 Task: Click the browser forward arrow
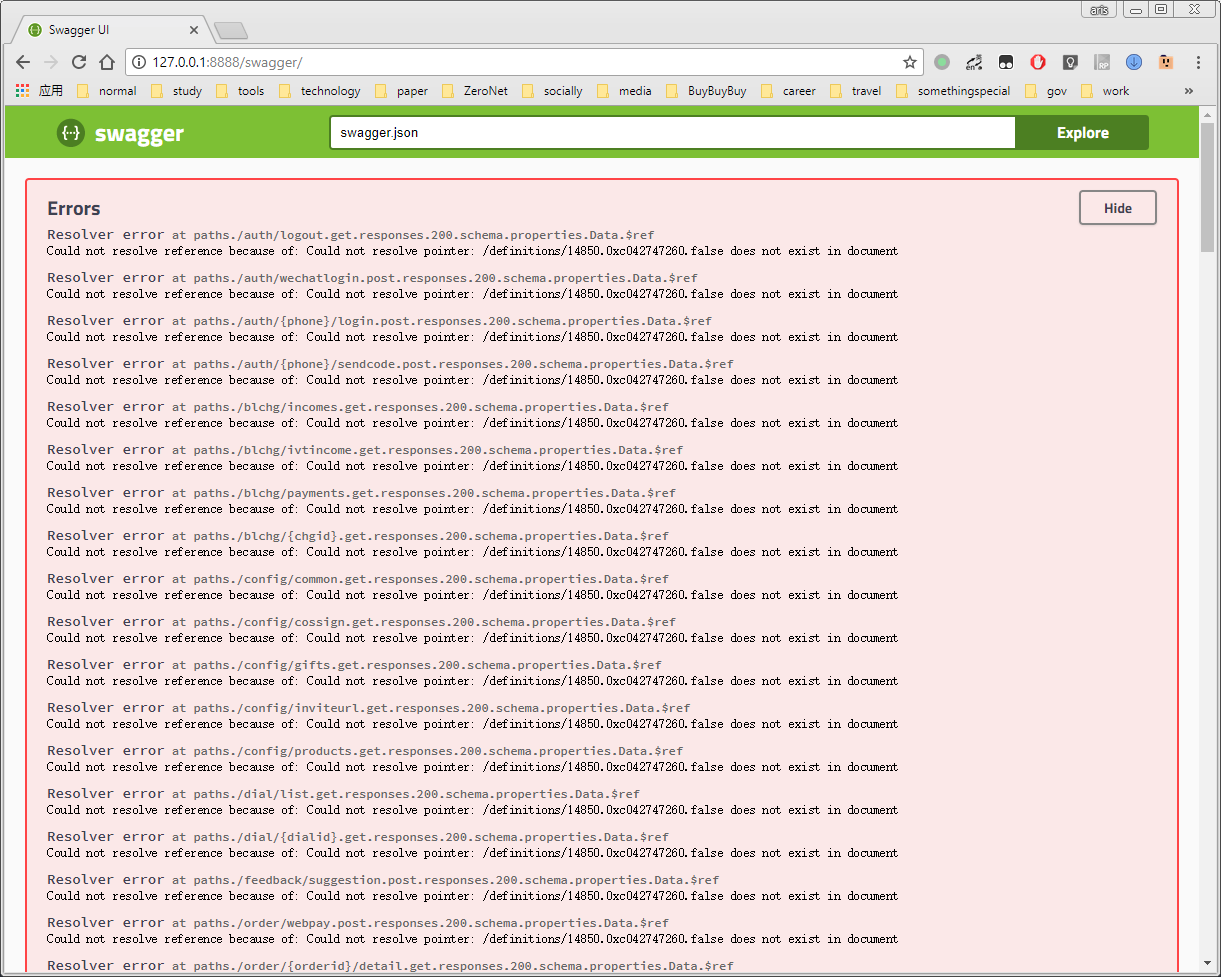tap(51, 62)
